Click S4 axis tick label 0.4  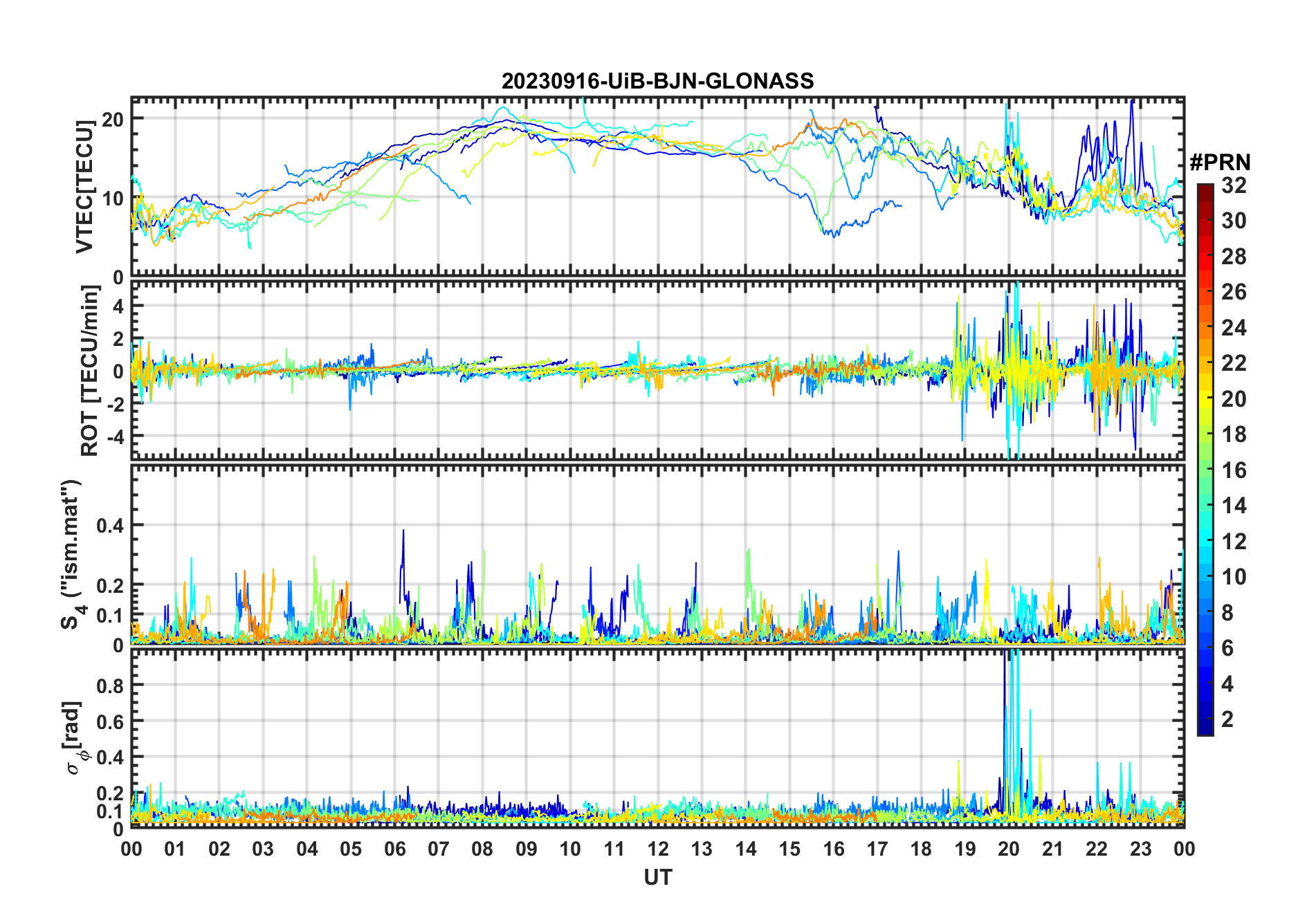[x=110, y=525]
